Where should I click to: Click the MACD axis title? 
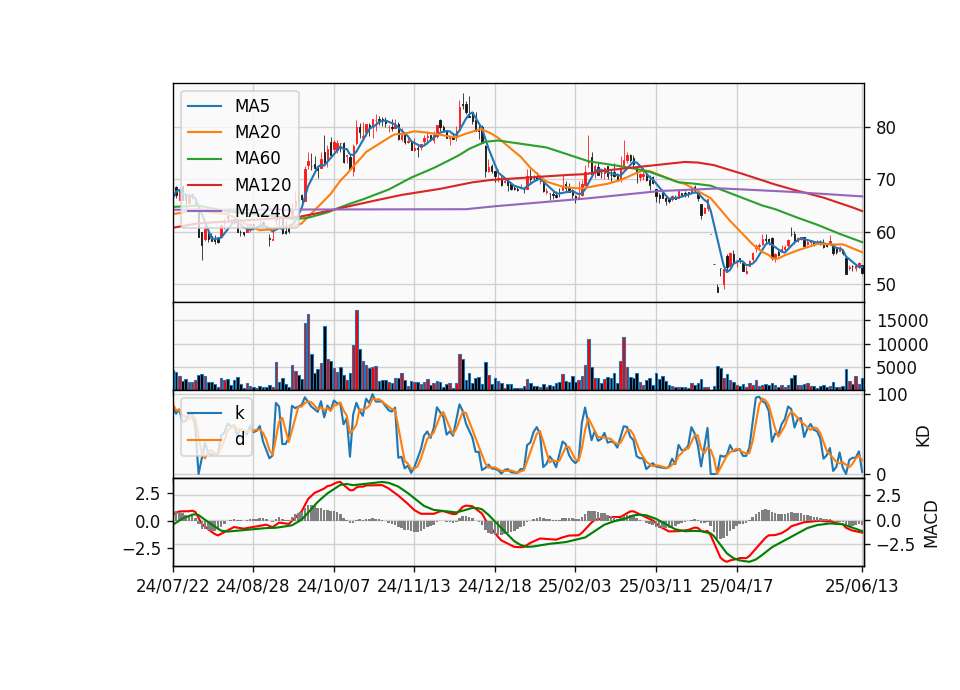tap(931, 524)
